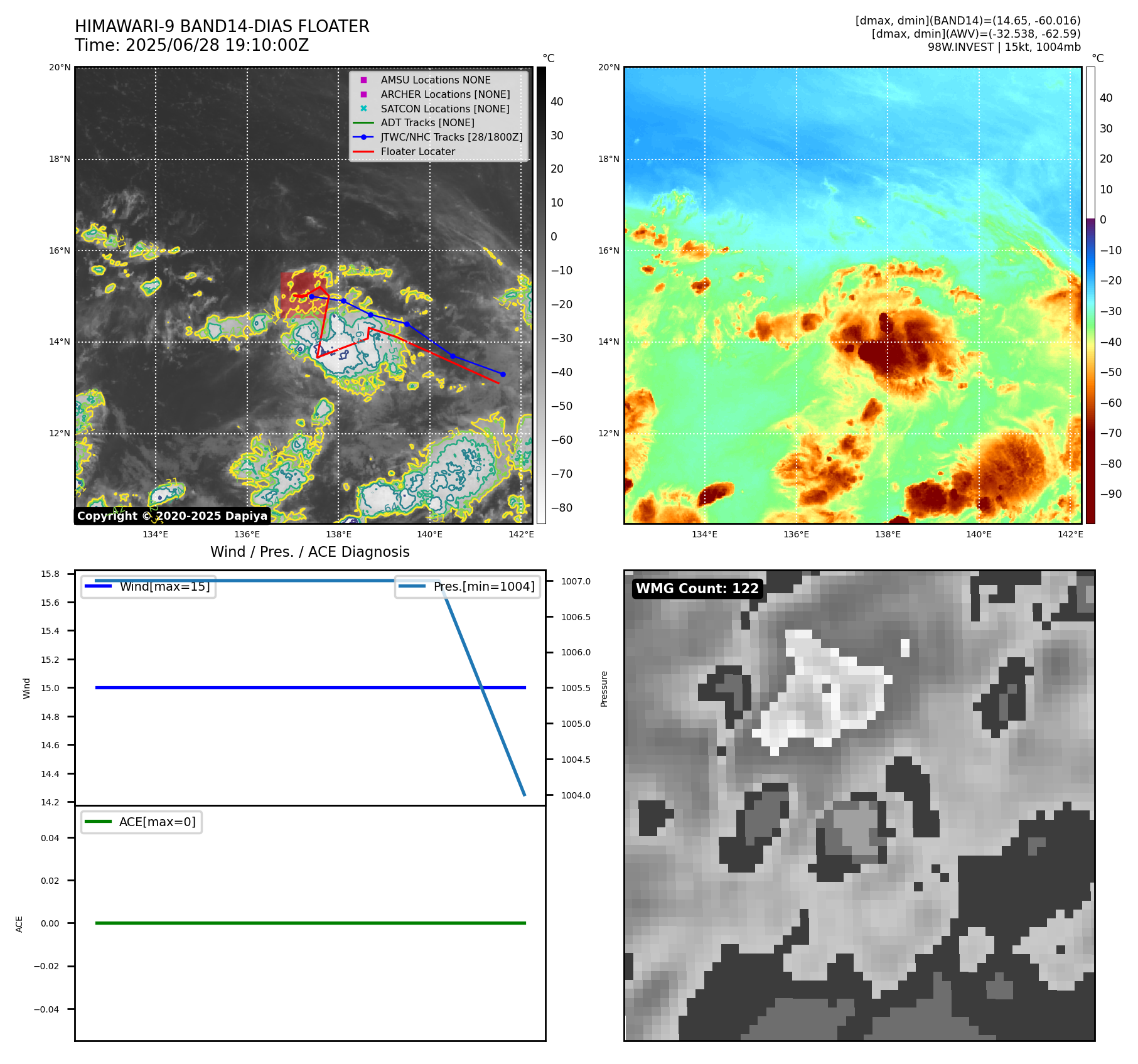
Task: Click the green ACE line in the lower chart
Action: coord(310,923)
